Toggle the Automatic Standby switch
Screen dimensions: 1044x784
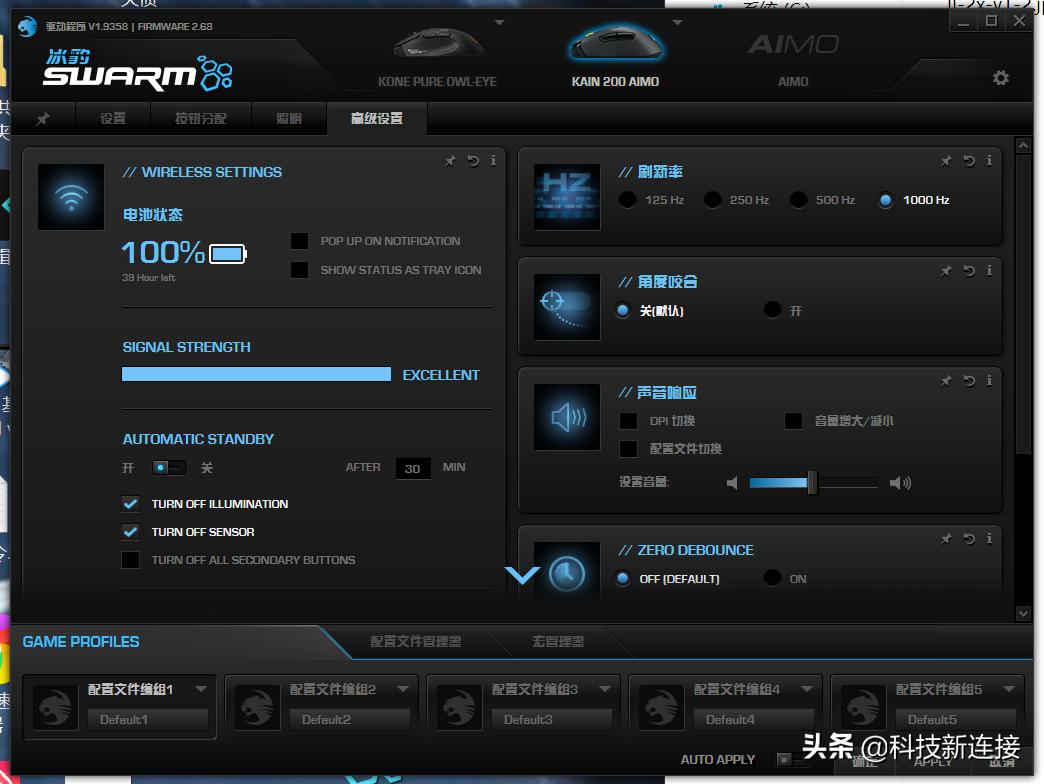168,467
